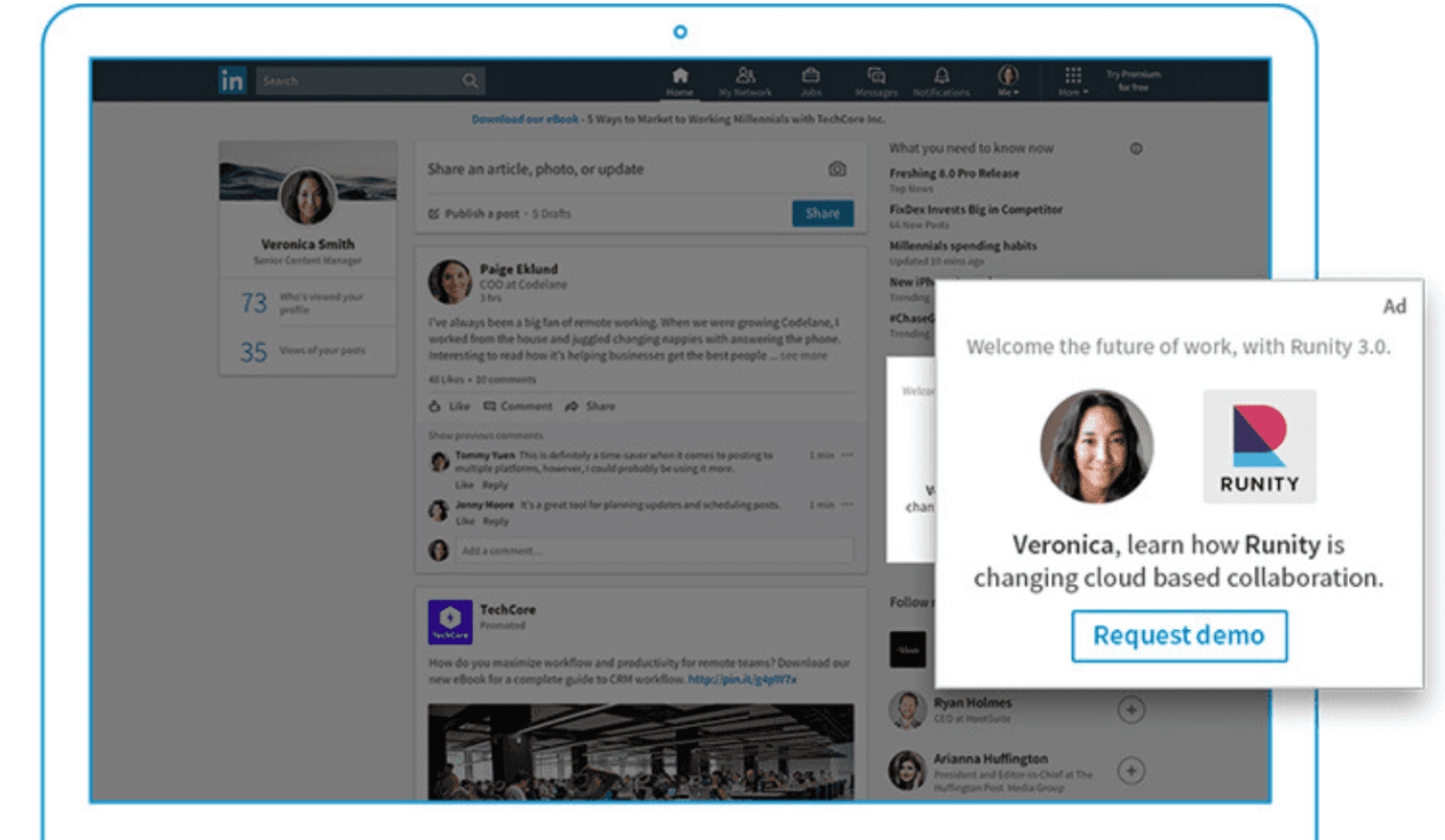The width and height of the screenshot is (1445, 840).
Task: Like Paige Eklund's post
Action: (x=450, y=406)
